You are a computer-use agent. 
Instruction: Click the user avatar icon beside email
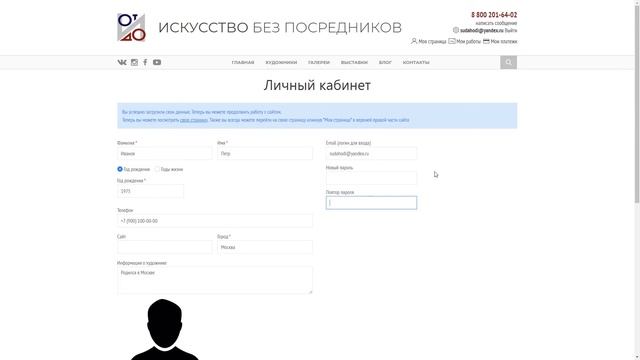[456, 30]
